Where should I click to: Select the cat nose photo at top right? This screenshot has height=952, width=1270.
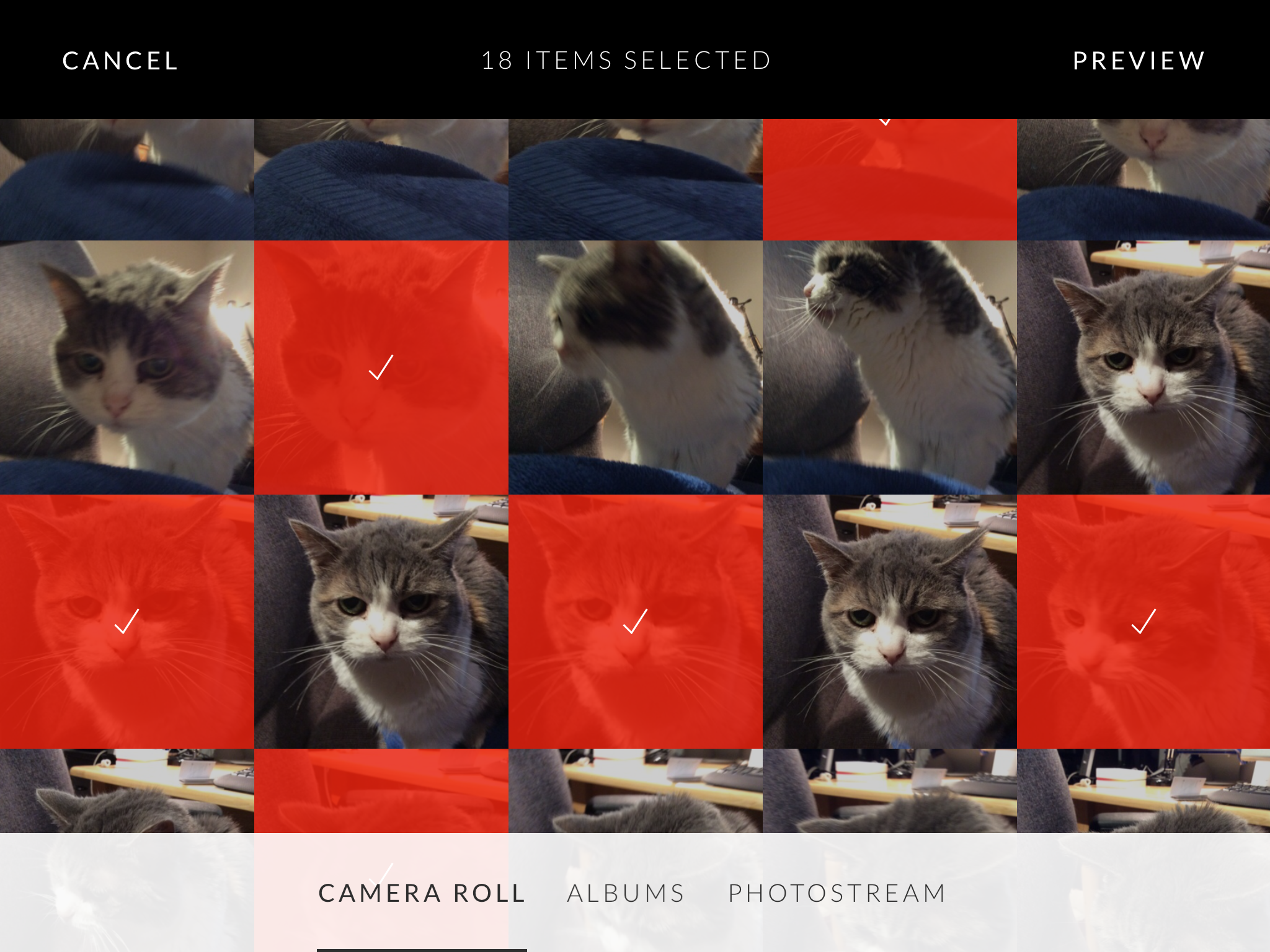click(x=1143, y=180)
